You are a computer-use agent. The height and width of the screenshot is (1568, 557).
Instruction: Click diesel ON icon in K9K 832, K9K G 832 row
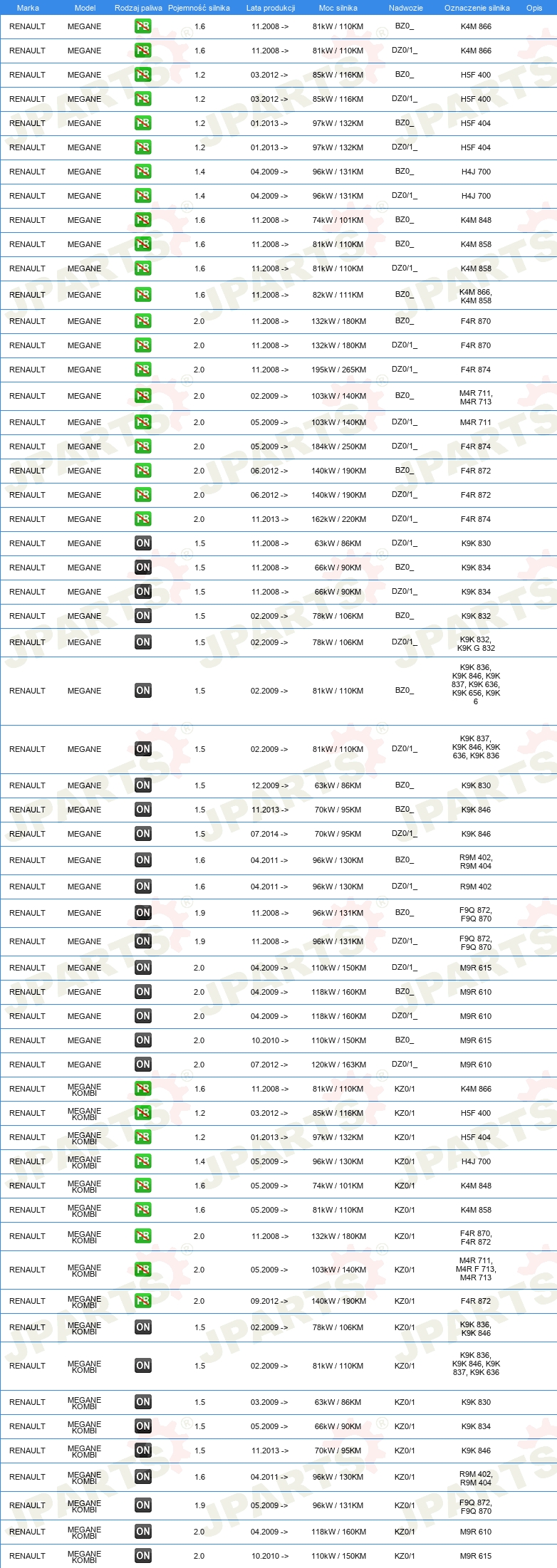142,642
